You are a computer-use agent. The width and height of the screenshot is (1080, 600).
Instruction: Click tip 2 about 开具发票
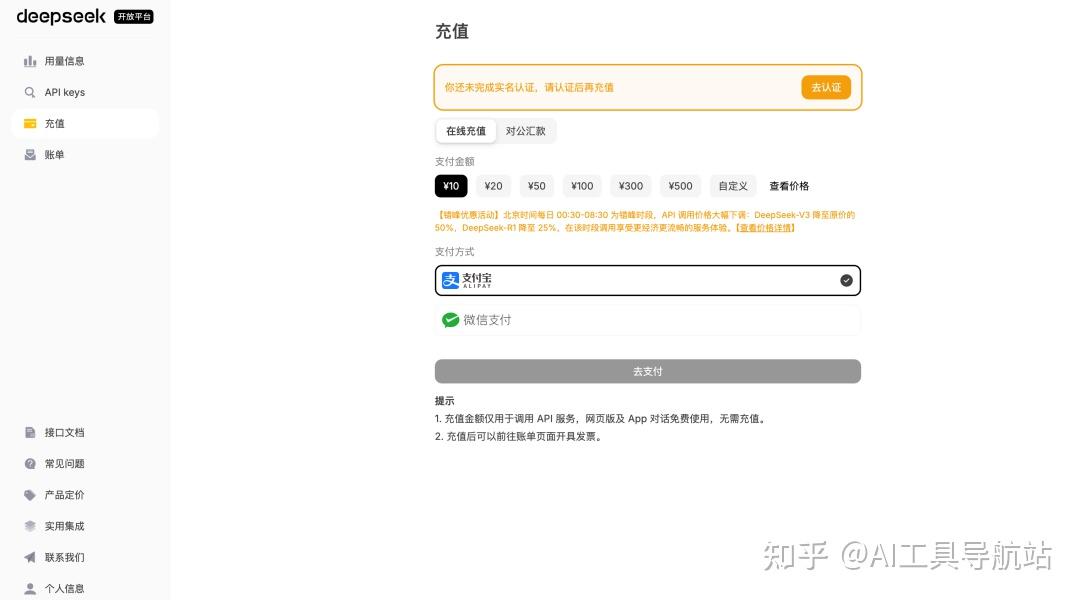tap(520, 437)
